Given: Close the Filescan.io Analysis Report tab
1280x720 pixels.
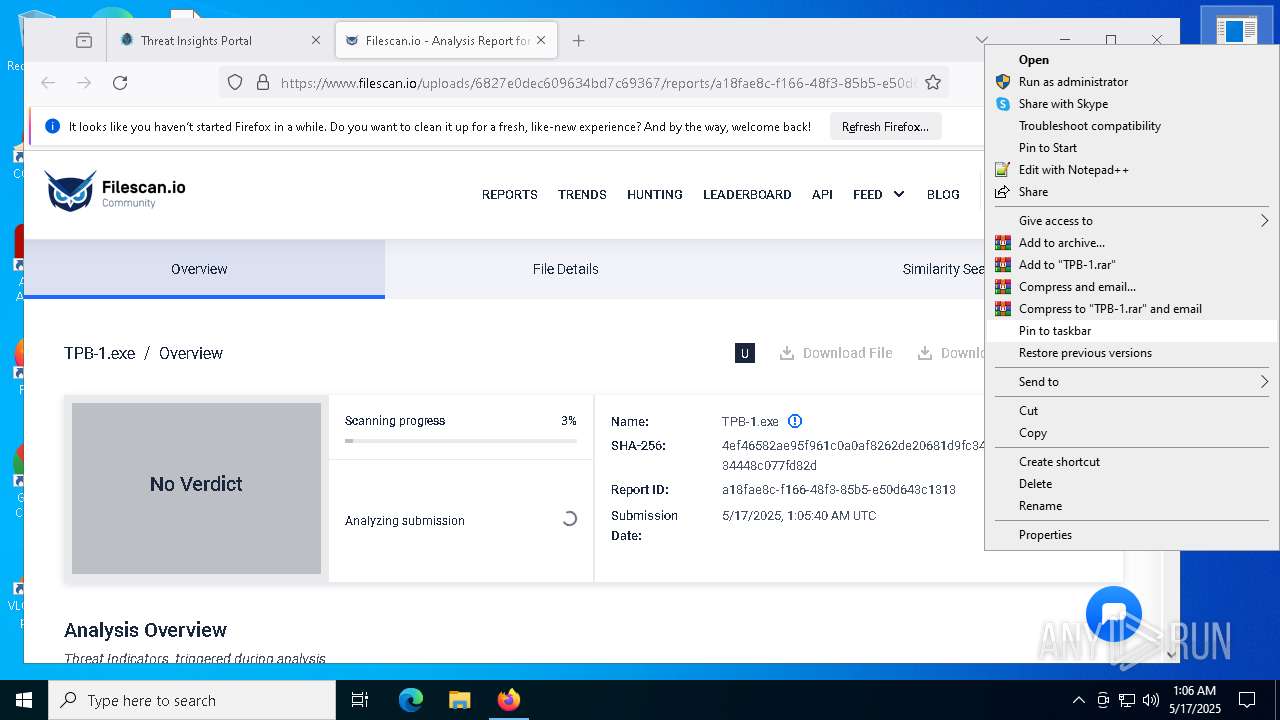Looking at the screenshot, I should (541, 41).
